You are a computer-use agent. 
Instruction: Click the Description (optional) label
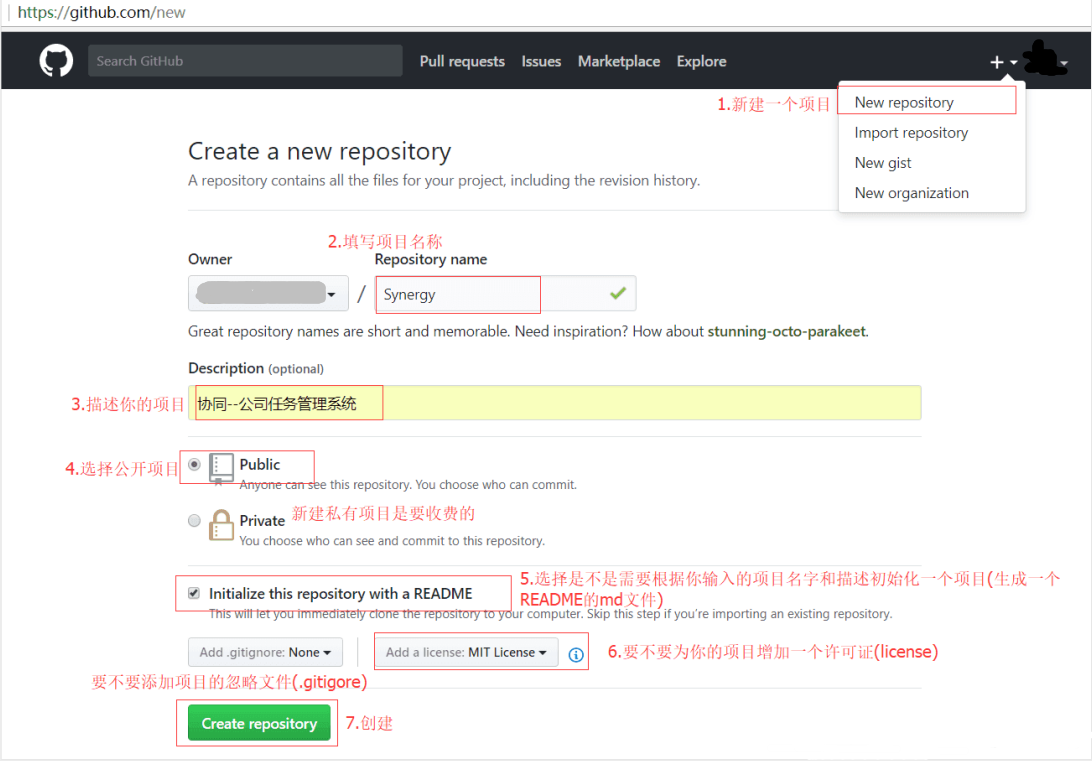point(256,368)
